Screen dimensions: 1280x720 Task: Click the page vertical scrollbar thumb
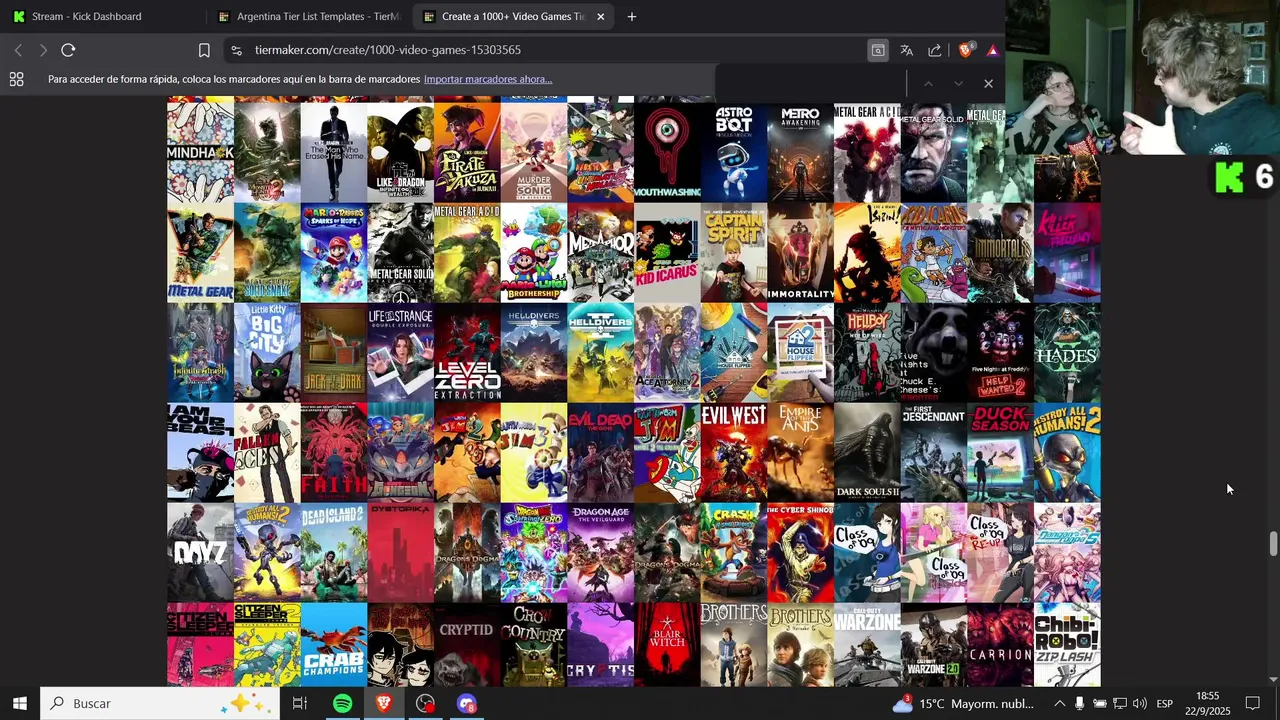(1273, 545)
